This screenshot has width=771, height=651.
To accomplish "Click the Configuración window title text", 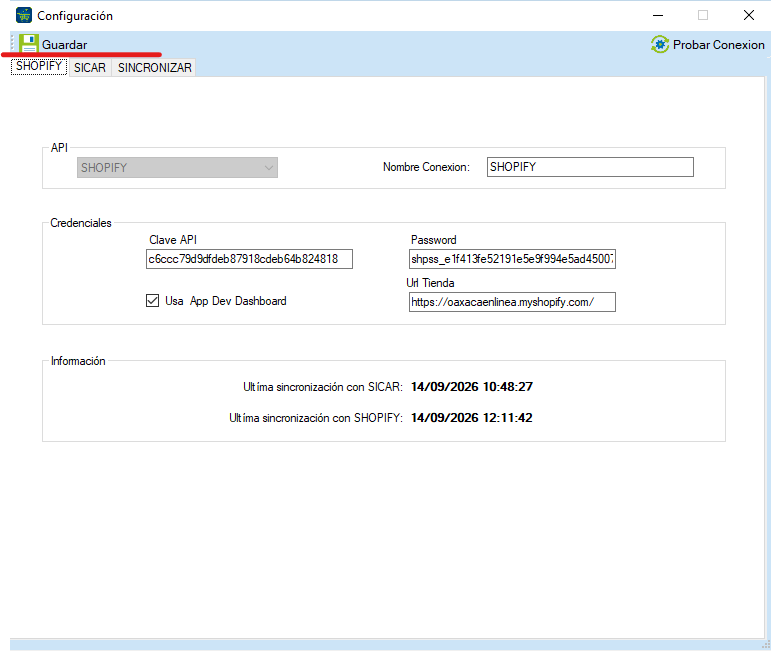I will pyautogui.click(x=75, y=16).
